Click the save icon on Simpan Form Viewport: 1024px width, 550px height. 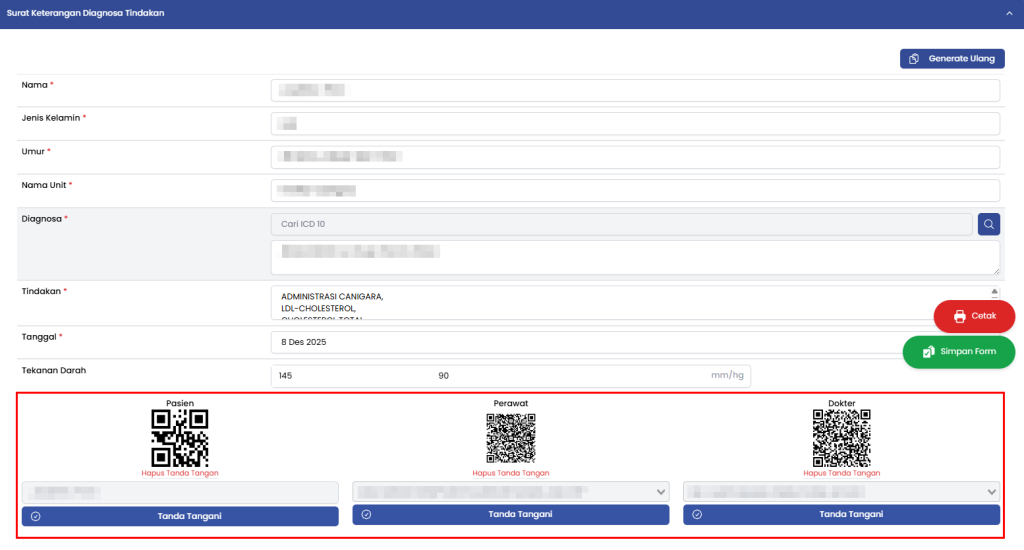(929, 352)
